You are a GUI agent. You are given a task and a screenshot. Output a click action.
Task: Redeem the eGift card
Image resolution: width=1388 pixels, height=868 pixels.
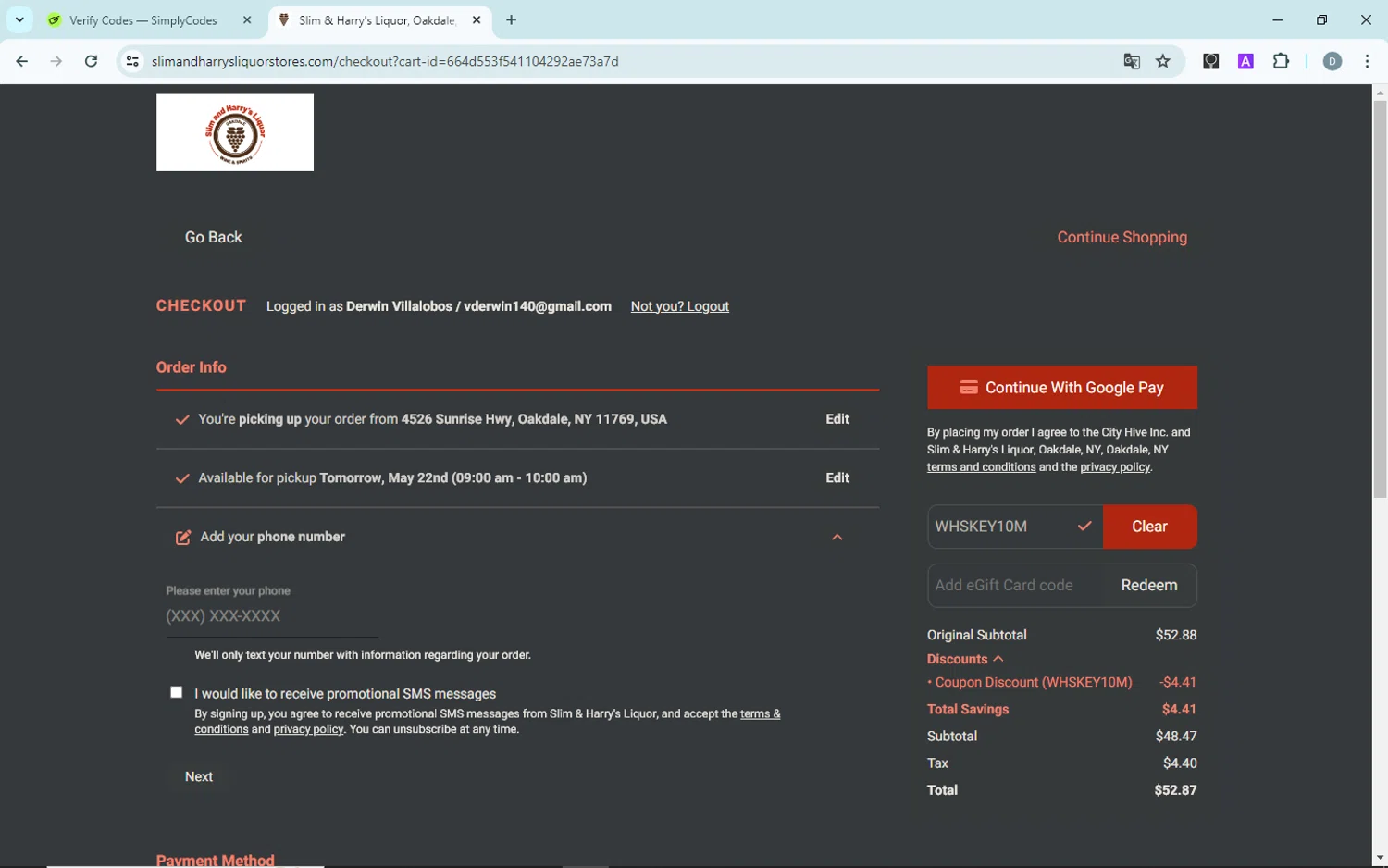1148,586
